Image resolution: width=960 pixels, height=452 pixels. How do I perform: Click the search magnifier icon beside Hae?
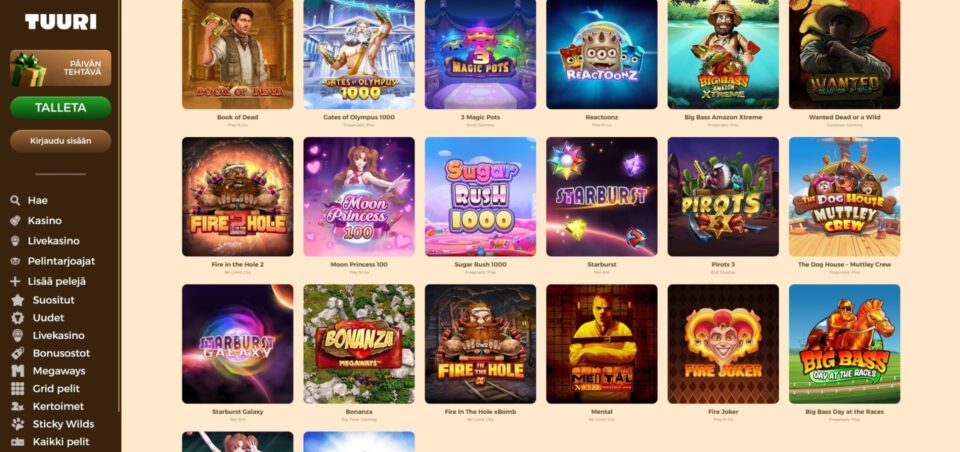coord(15,200)
